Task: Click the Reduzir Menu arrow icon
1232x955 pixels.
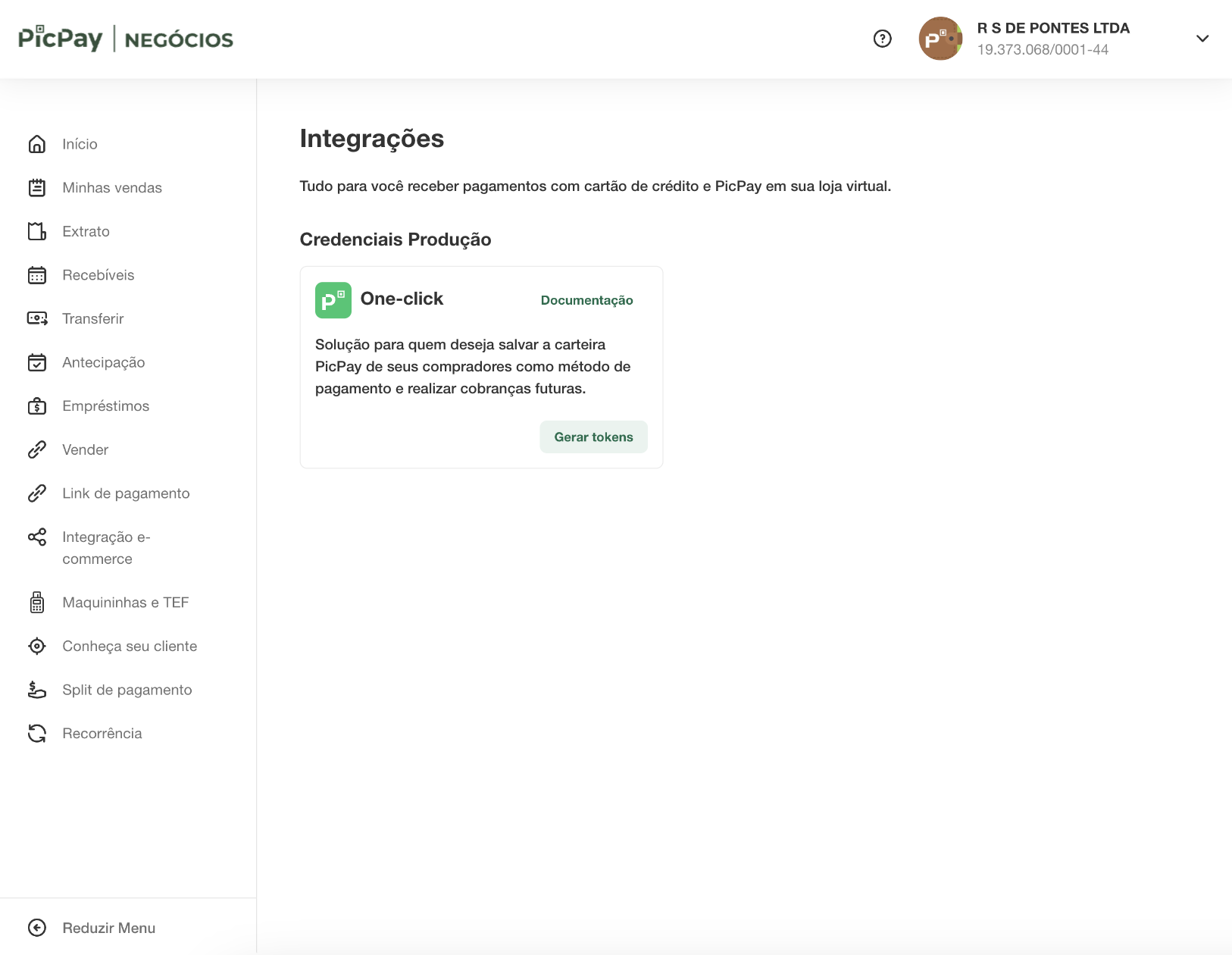Action: pos(37,928)
